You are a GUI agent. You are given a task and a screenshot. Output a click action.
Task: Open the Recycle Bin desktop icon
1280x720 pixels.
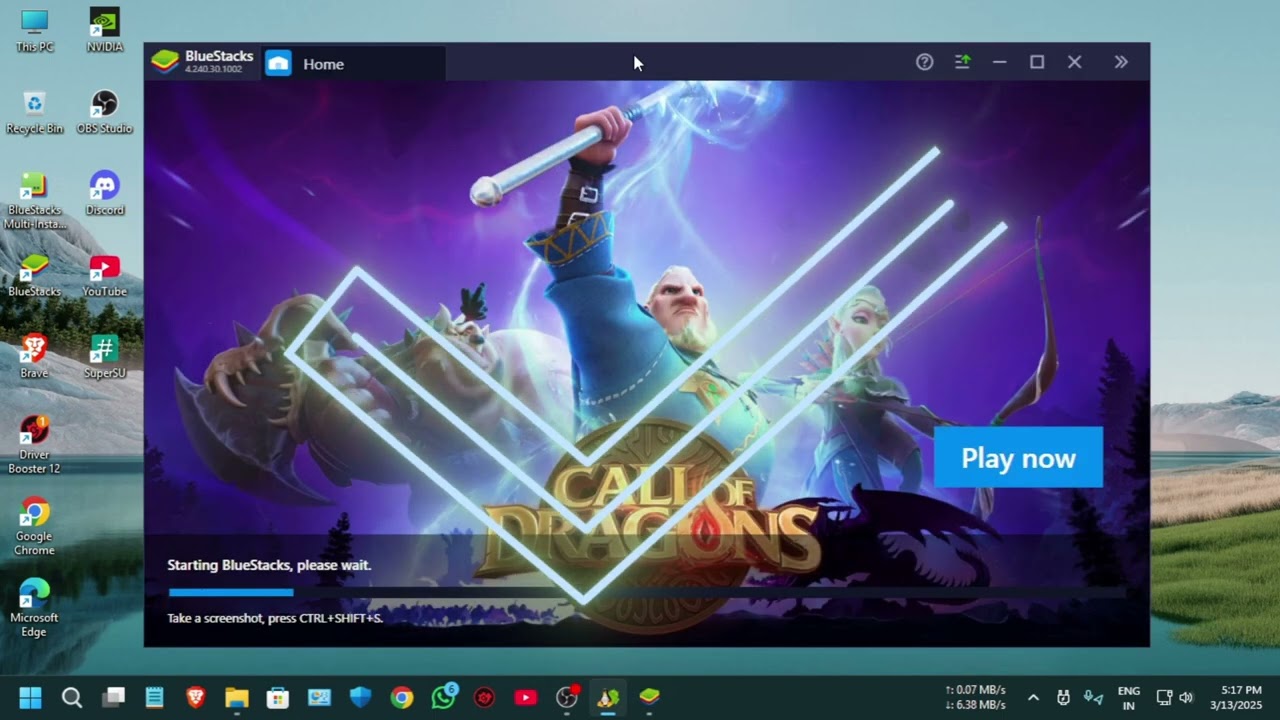pyautogui.click(x=34, y=112)
